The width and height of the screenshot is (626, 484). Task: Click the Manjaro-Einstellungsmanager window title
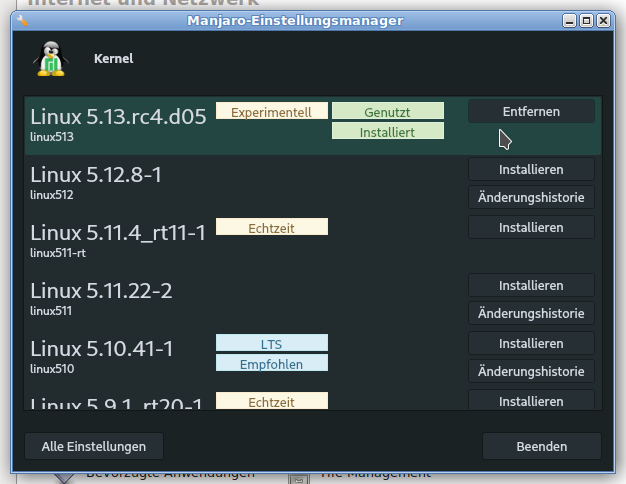[295, 20]
